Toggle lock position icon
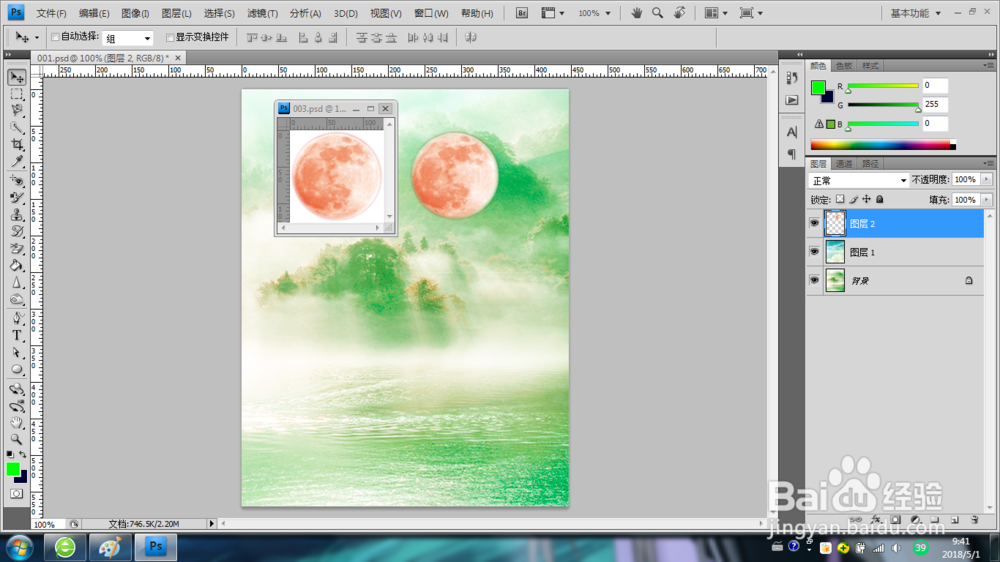The image size is (1000, 562). (866, 200)
